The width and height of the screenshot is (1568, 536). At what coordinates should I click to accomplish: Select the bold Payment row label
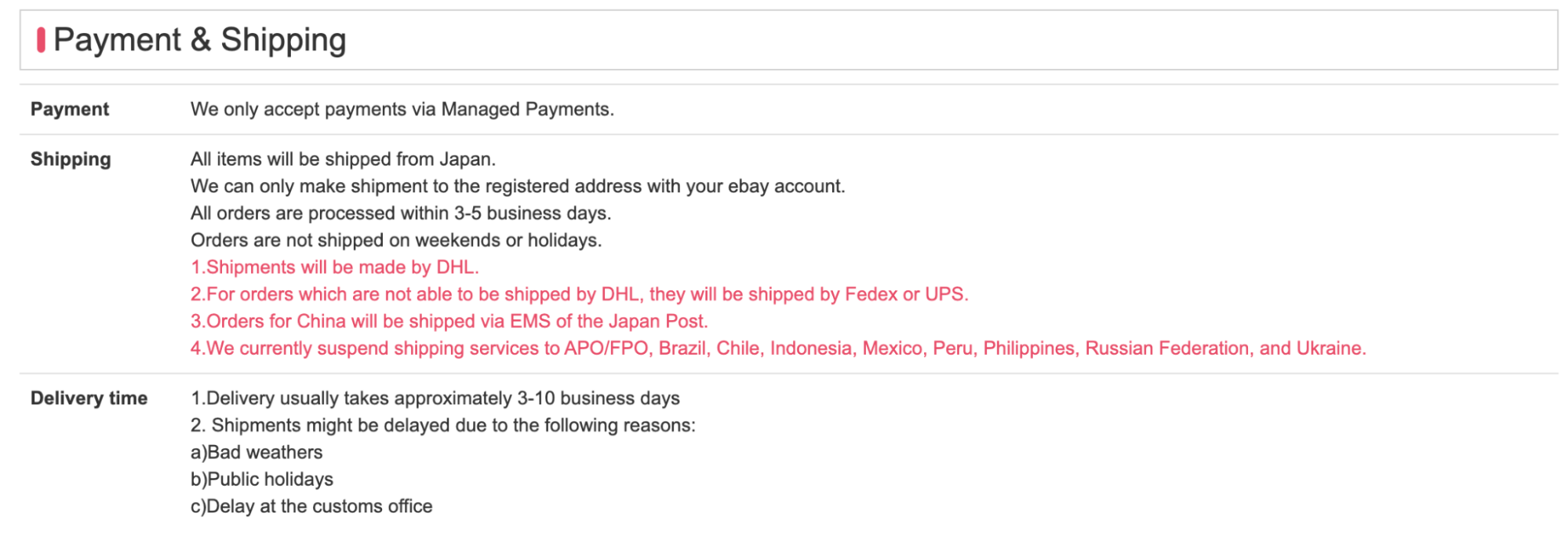click(x=70, y=109)
